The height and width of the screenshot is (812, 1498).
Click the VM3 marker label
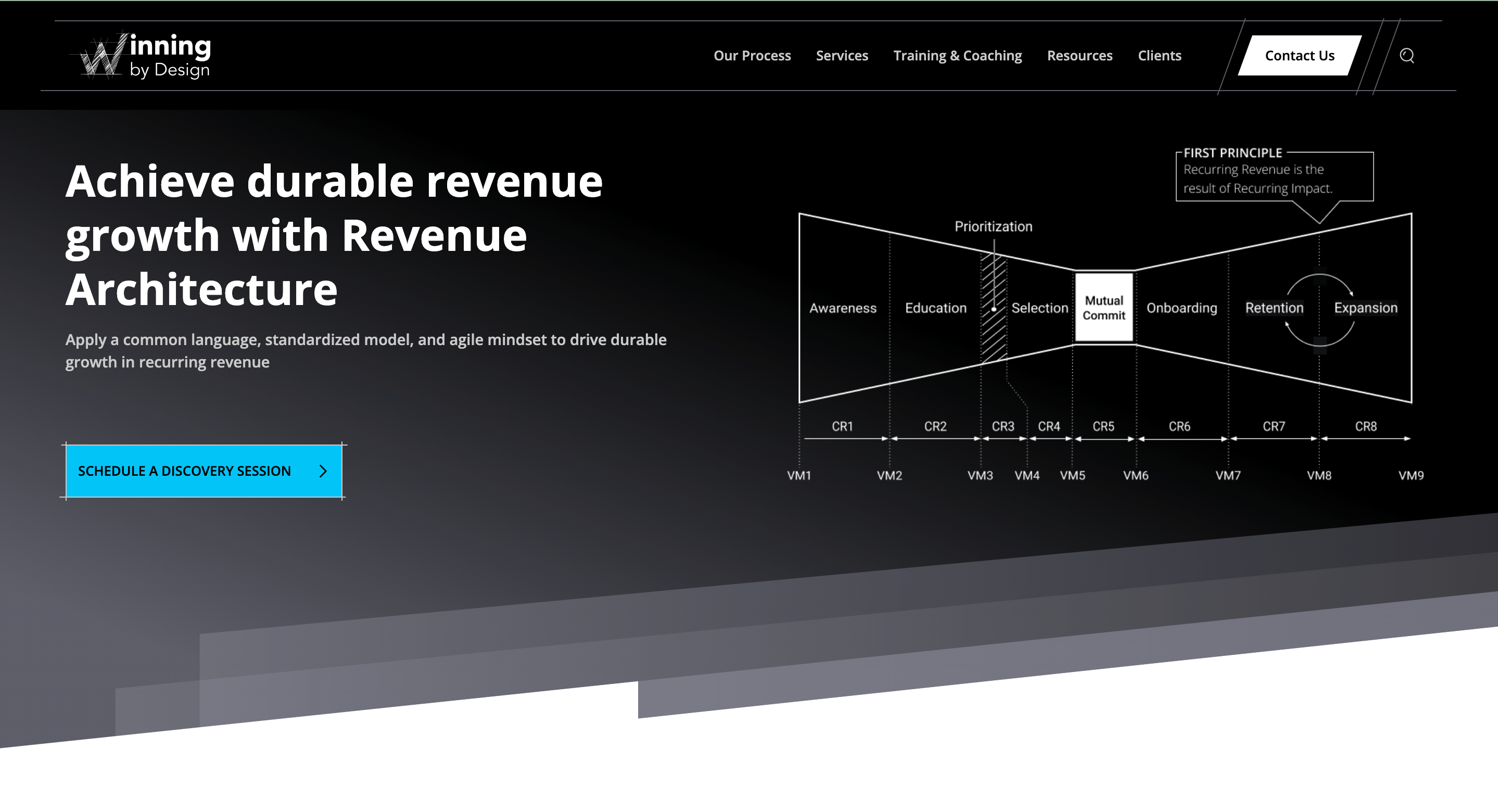click(980, 475)
